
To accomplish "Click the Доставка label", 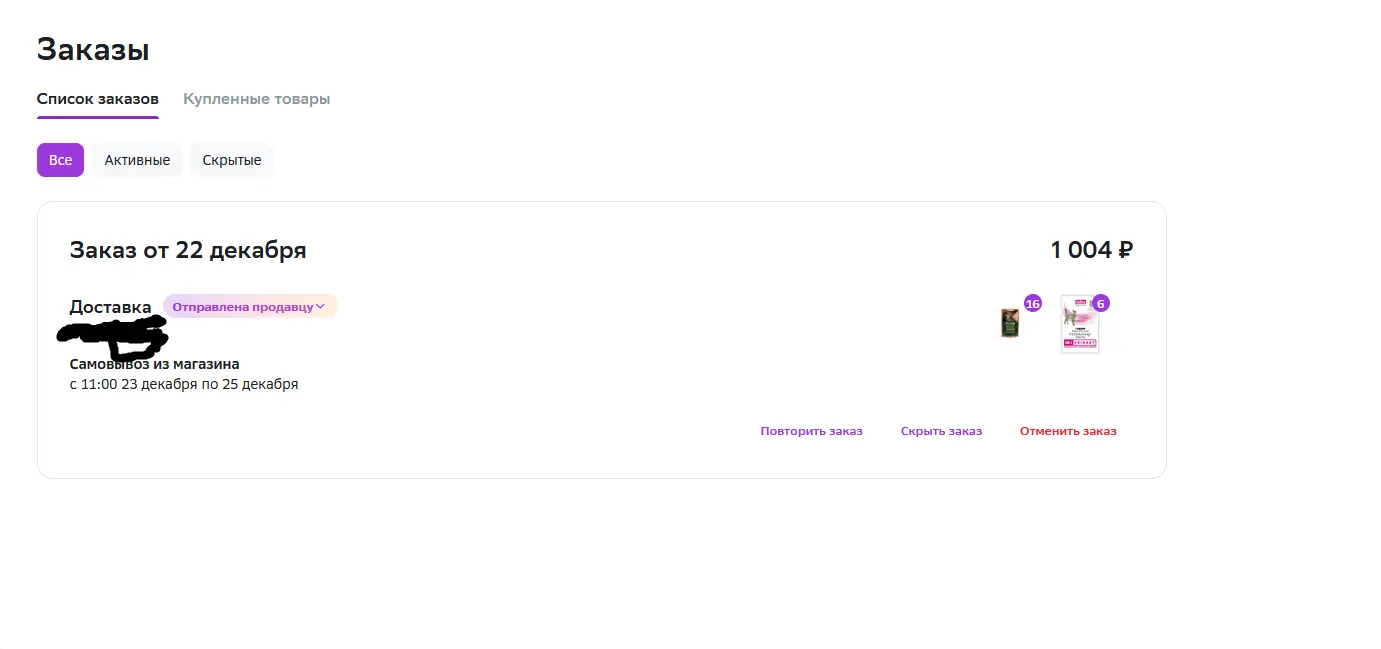I will coord(110,307).
